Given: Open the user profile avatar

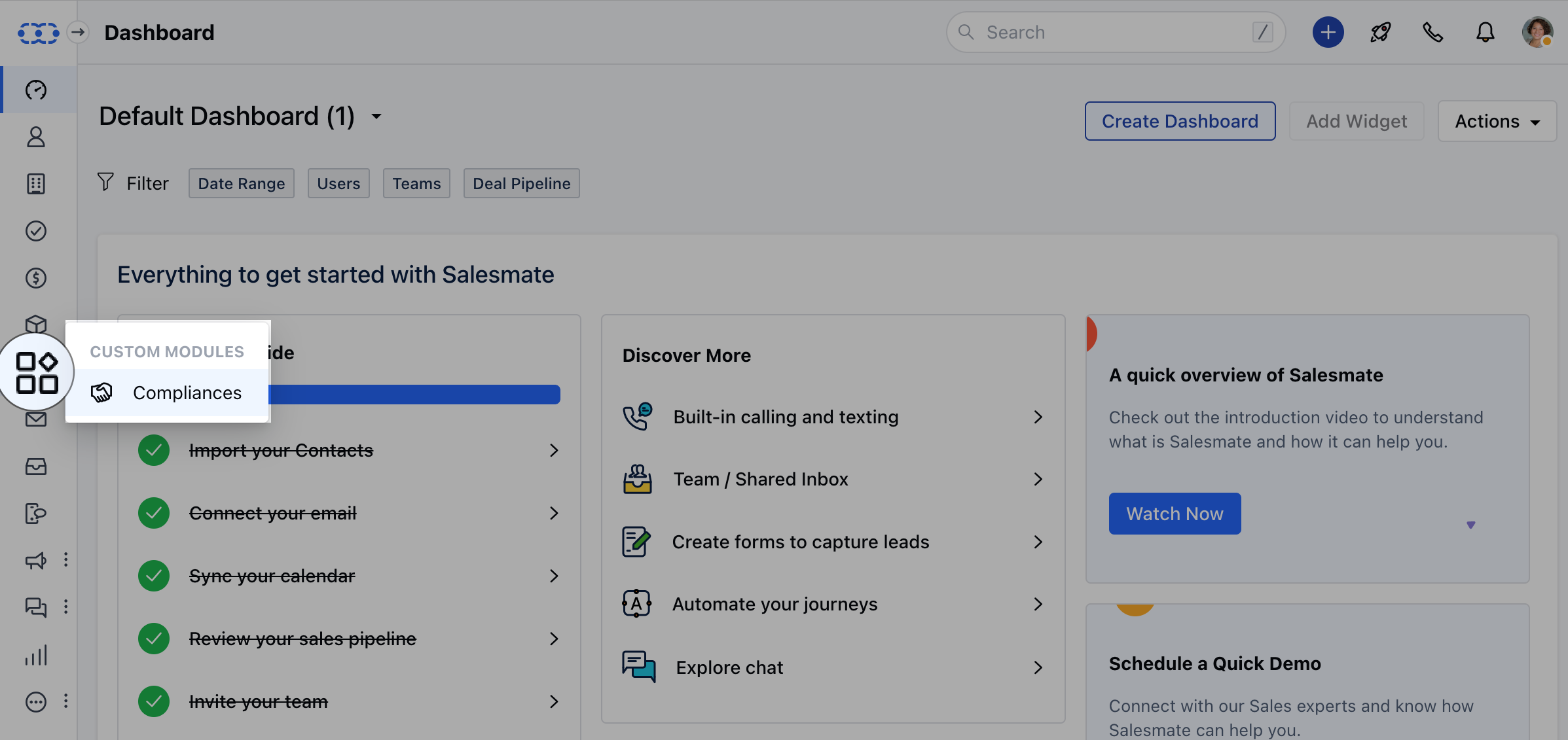Looking at the screenshot, I should pos(1538,32).
